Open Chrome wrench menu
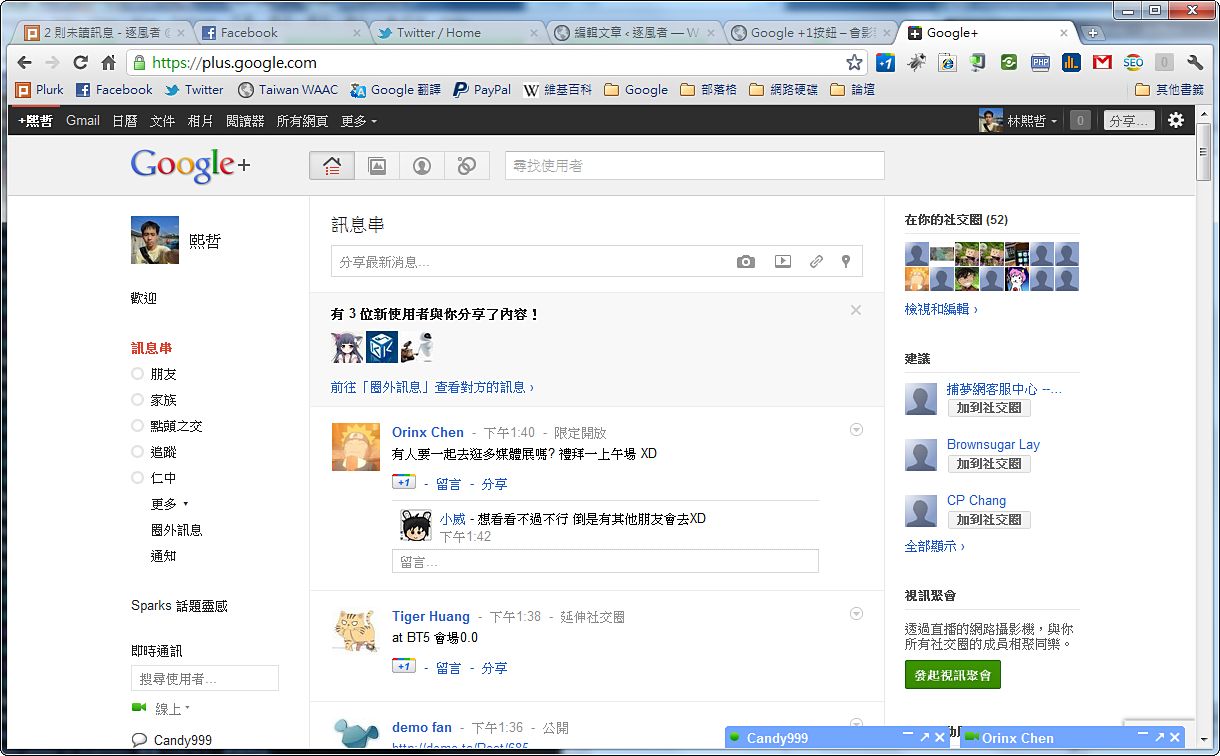Screen dimensions: 1220x756 [1195, 62]
